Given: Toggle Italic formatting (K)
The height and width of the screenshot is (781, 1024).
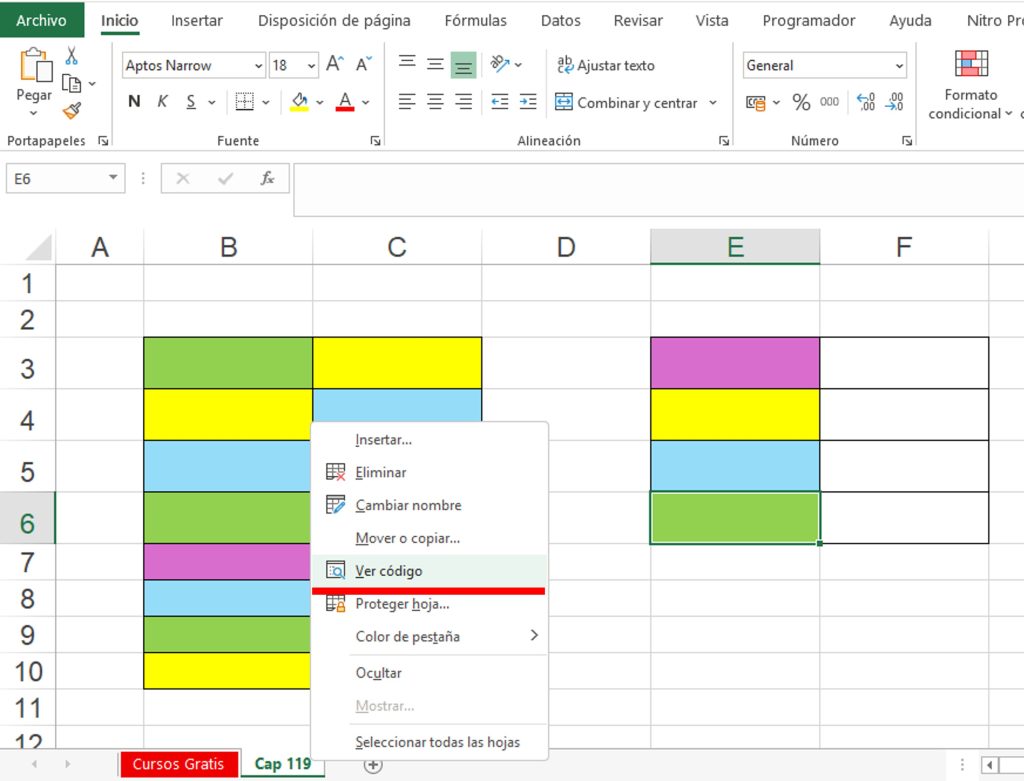Looking at the screenshot, I should click(163, 102).
